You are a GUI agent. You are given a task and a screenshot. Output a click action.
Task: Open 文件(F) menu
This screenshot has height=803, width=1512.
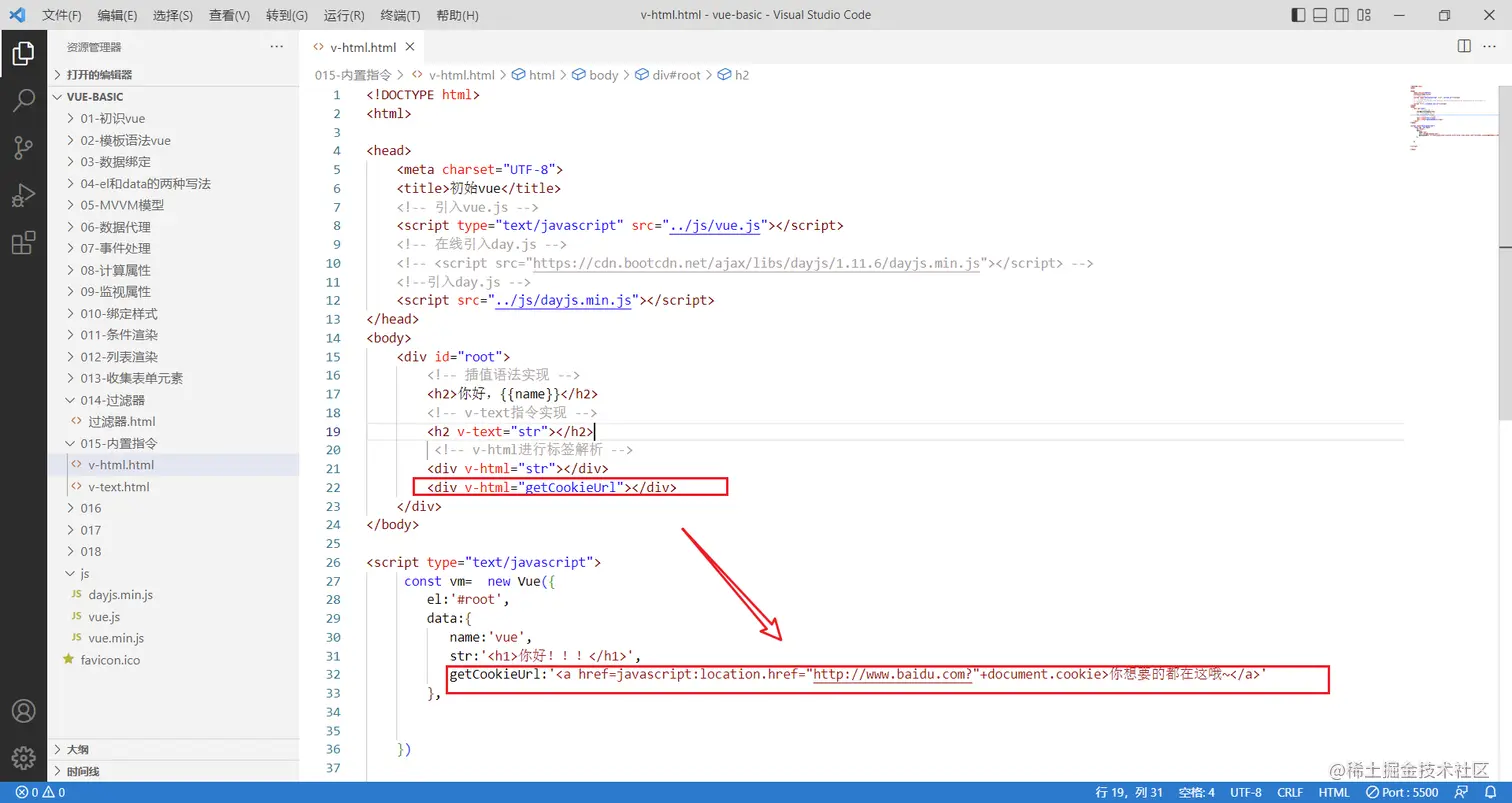pos(62,15)
